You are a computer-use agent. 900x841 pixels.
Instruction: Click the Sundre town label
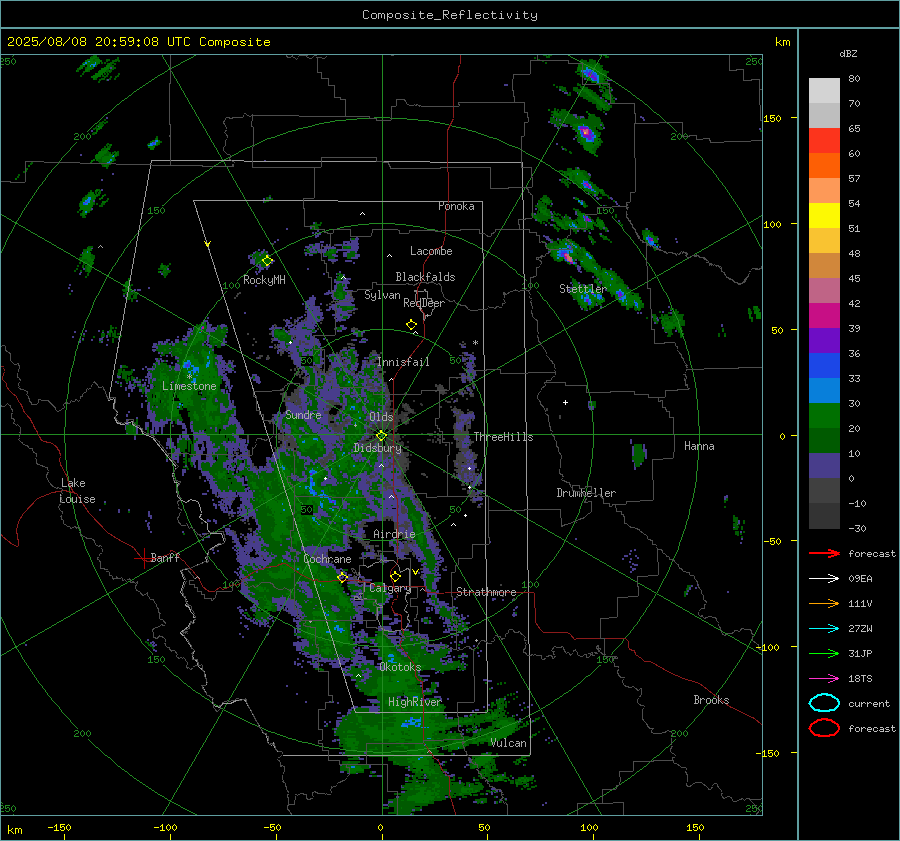click(303, 414)
